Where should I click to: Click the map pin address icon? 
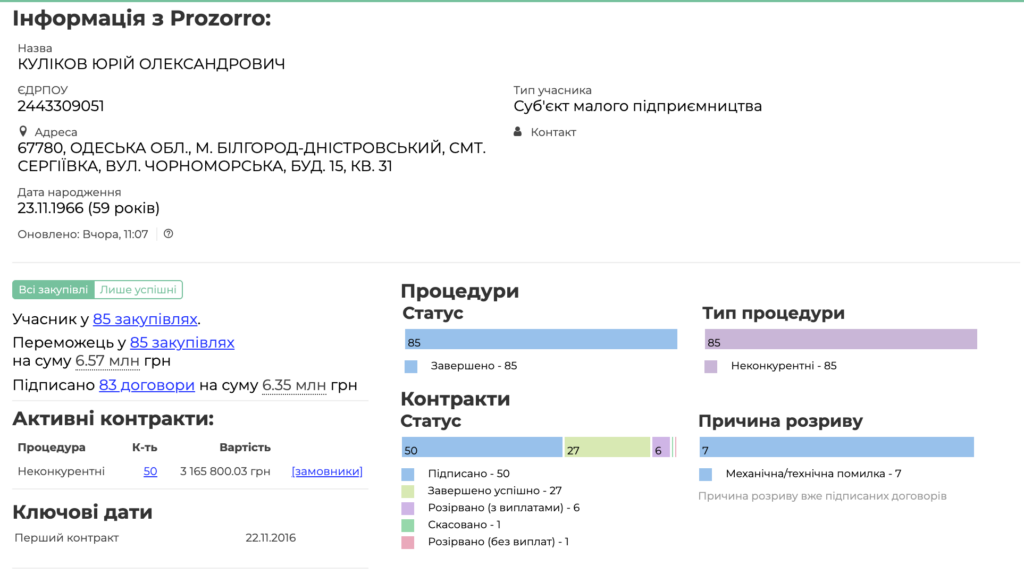[x=23, y=132]
